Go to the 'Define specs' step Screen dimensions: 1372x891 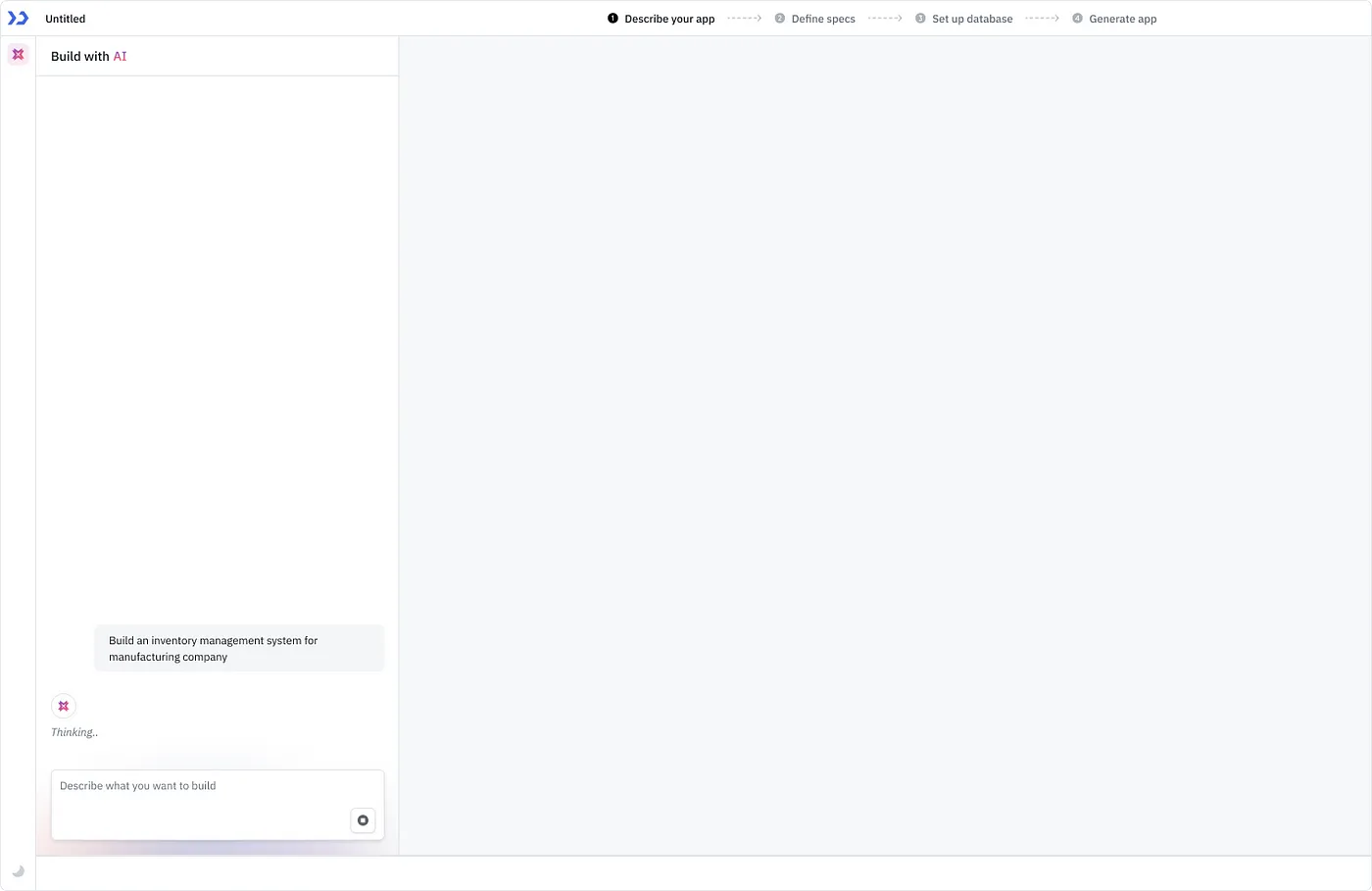[815, 19]
